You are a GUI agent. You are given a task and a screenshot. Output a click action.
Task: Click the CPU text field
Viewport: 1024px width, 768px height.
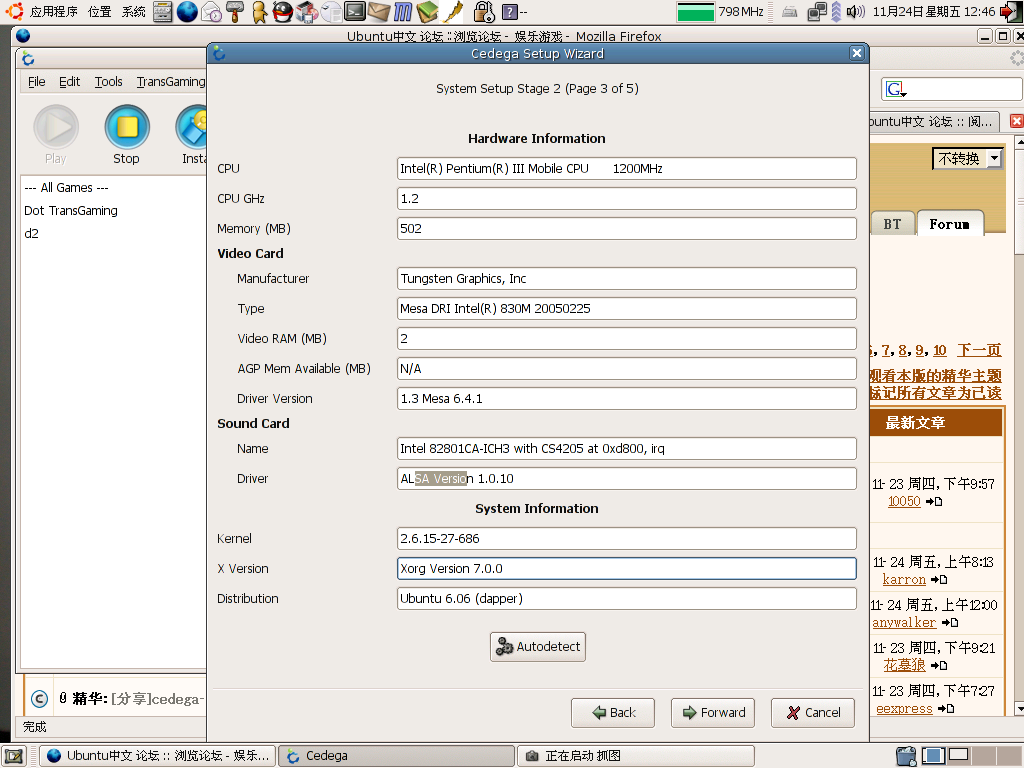[x=626, y=168]
